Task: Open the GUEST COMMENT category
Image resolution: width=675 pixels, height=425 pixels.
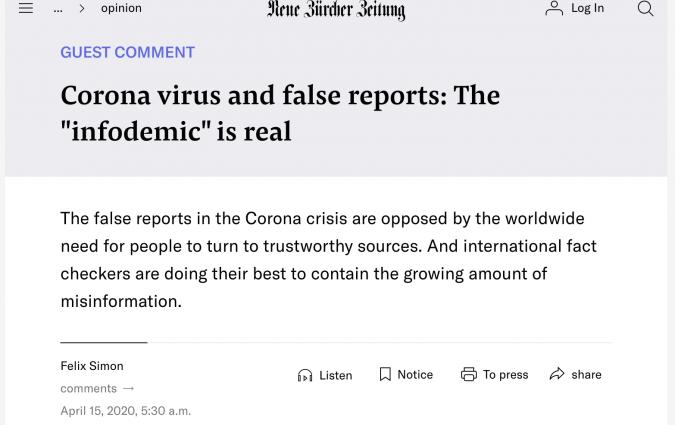Action: [127, 52]
